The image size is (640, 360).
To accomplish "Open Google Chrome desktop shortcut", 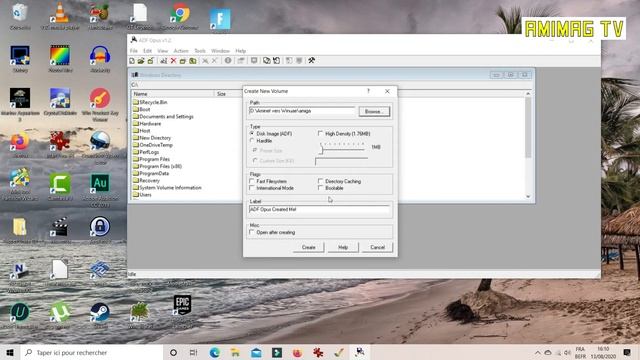I will click(x=180, y=16).
